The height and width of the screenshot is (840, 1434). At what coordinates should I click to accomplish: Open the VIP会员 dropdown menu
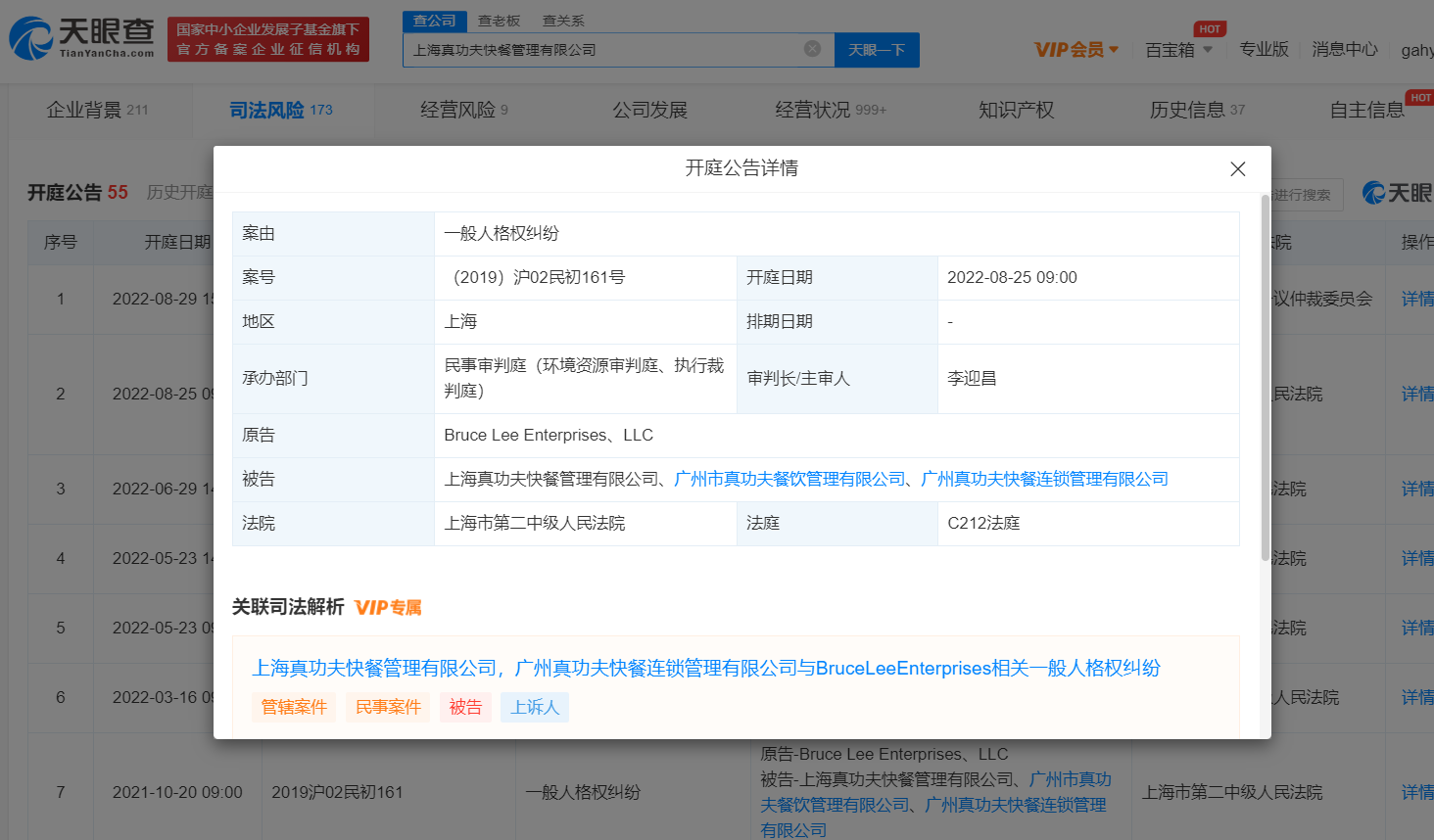click(1072, 49)
